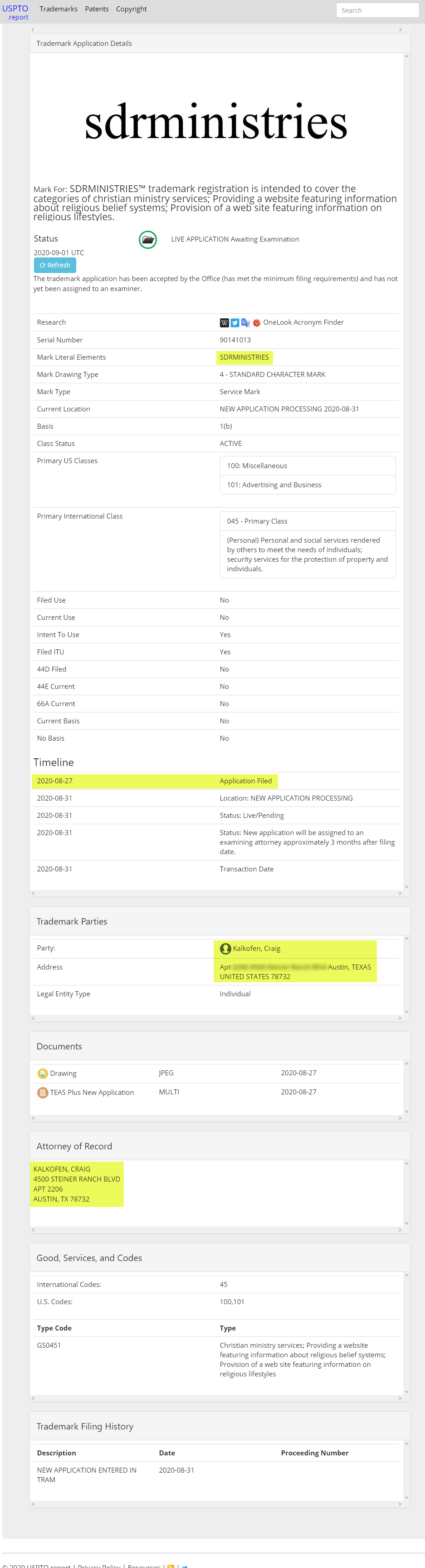Open the Copyright menu item

click(x=132, y=9)
